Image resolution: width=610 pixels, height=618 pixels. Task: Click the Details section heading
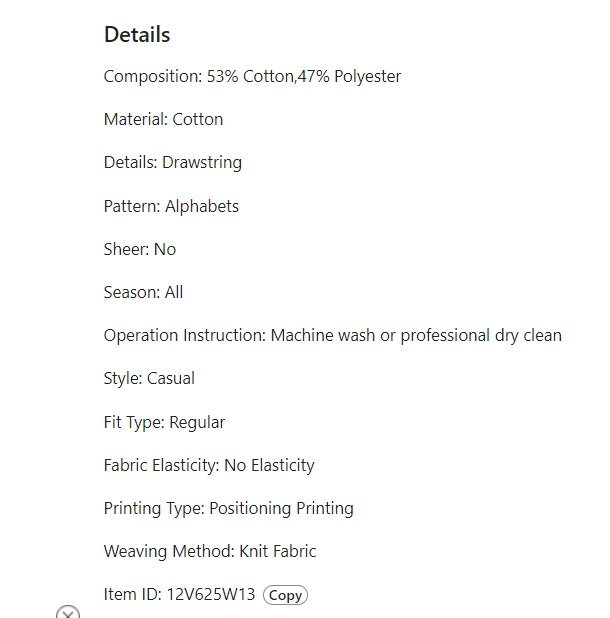click(137, 35)
